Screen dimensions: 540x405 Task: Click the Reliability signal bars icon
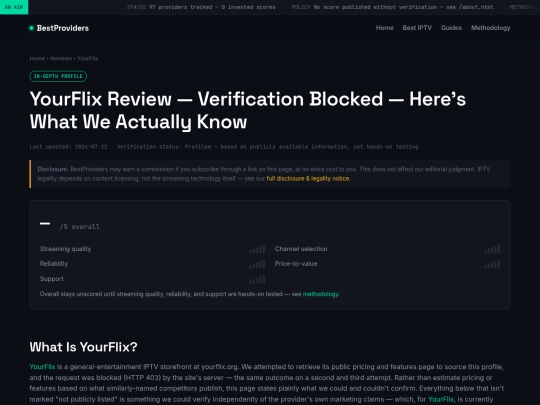pos(257,264)
